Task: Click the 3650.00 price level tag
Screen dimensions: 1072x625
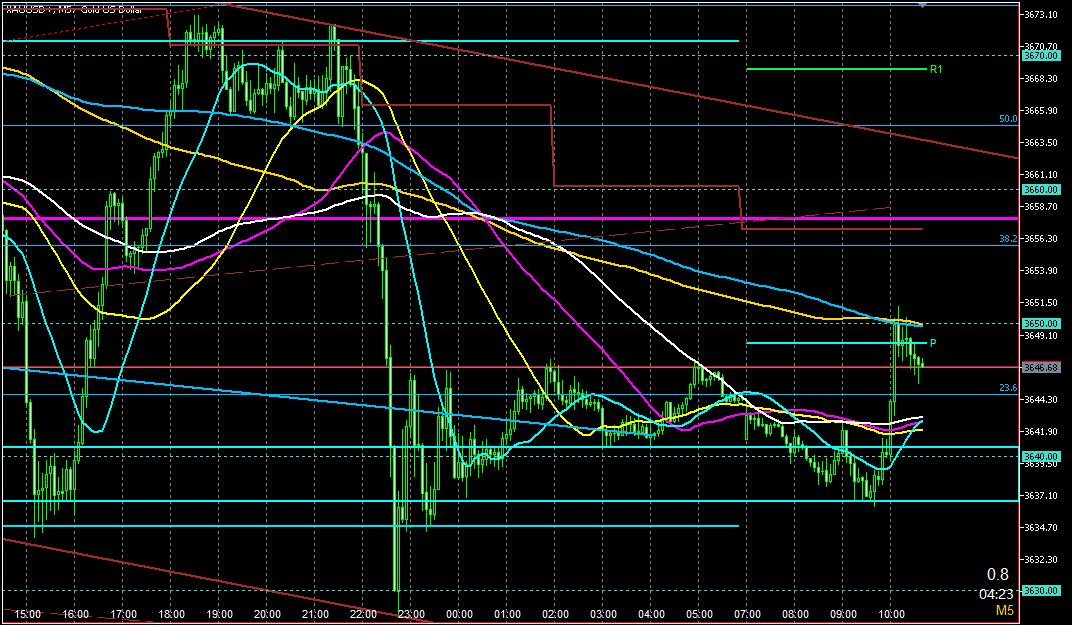Action: 1040,323
